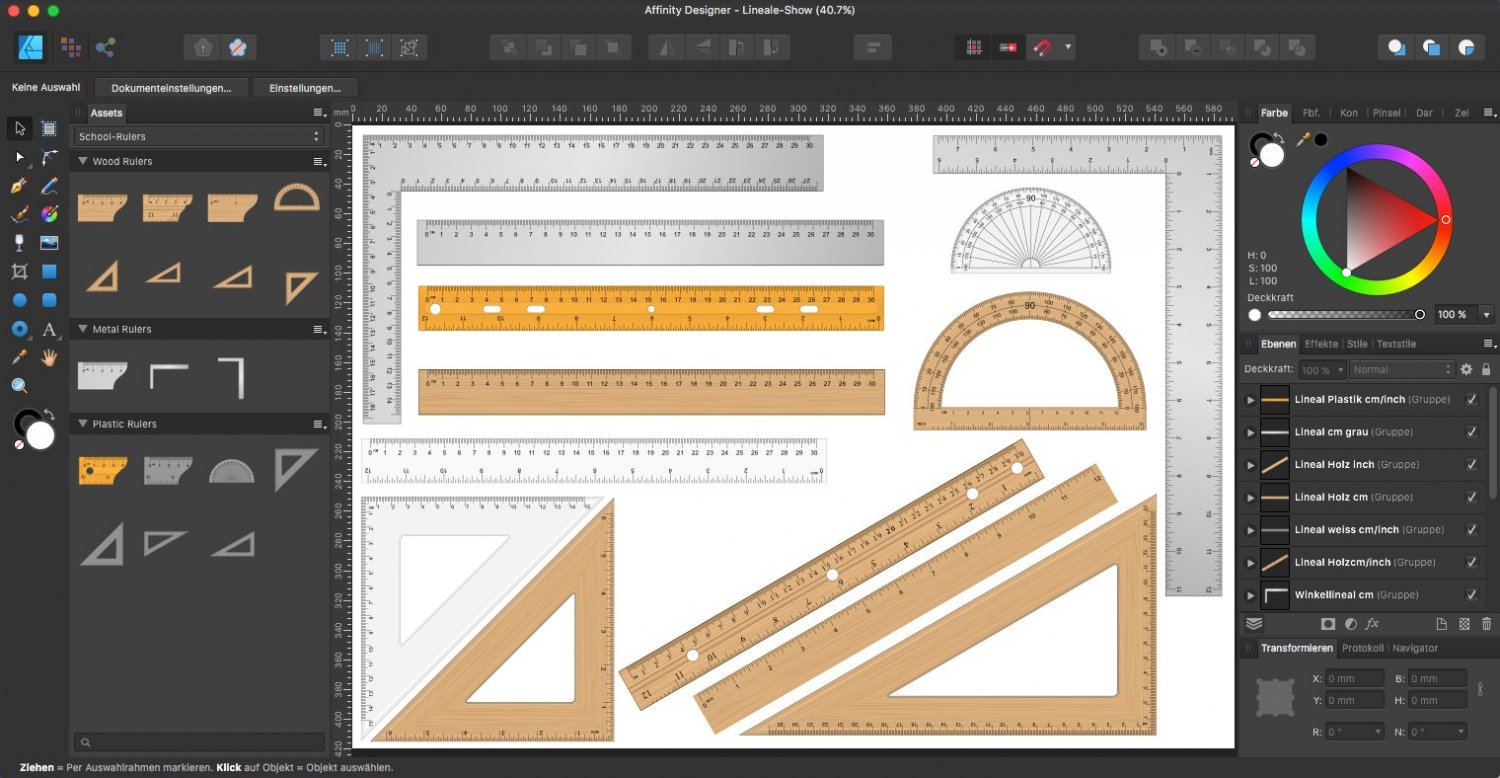
Task: Toggle the Snapping magnet button
Action: (1042, 47)
